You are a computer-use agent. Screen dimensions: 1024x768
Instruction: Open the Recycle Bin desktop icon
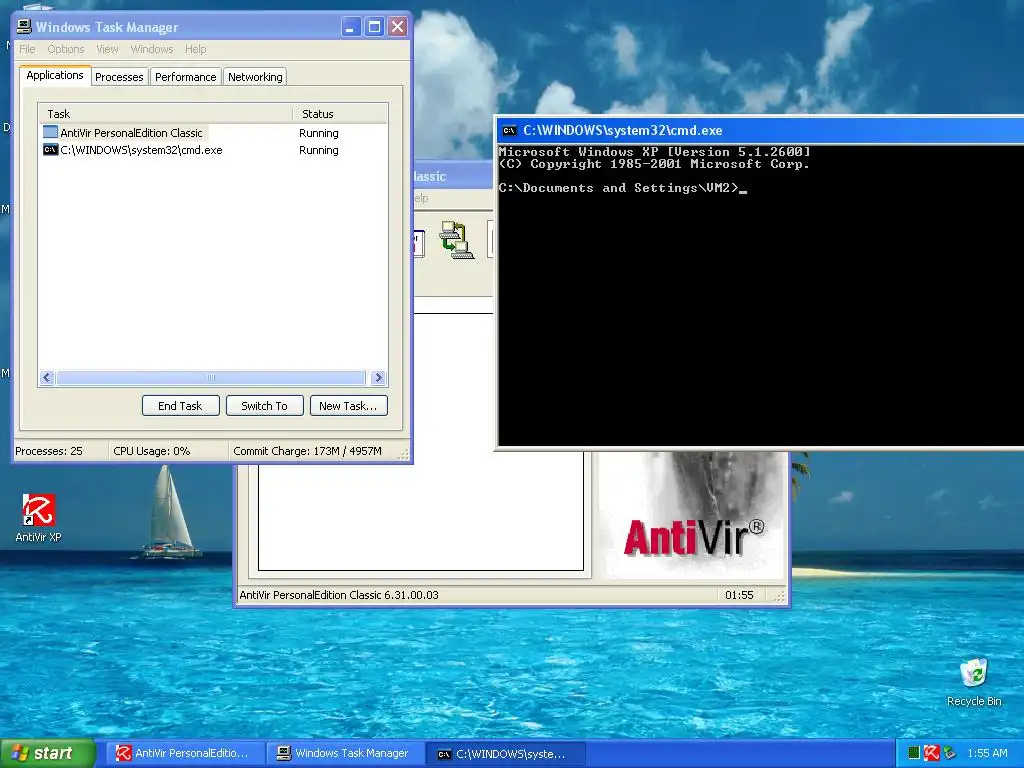pyautogui.click(x=974, y=682)
